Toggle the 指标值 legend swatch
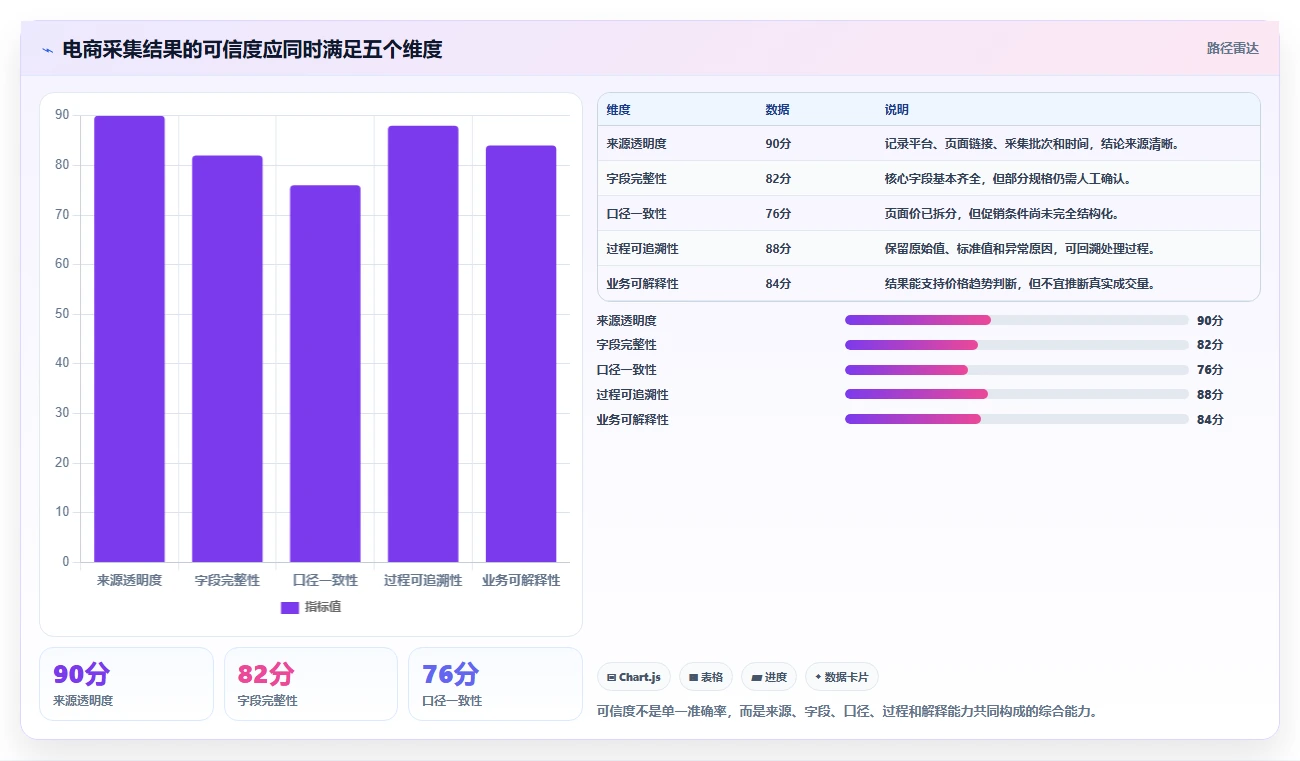The width and height of the screenshot is (1300, 761). click(290, 607)
